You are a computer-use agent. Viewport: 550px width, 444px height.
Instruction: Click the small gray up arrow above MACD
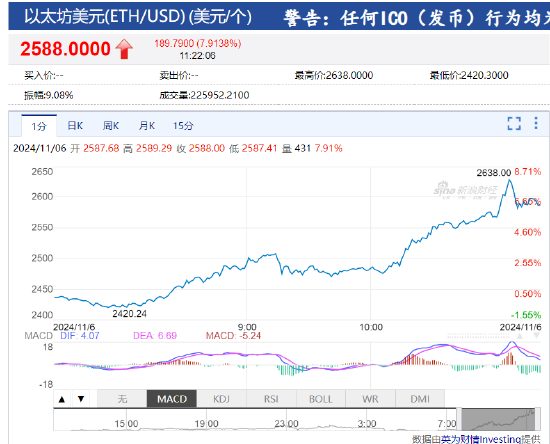520,336
